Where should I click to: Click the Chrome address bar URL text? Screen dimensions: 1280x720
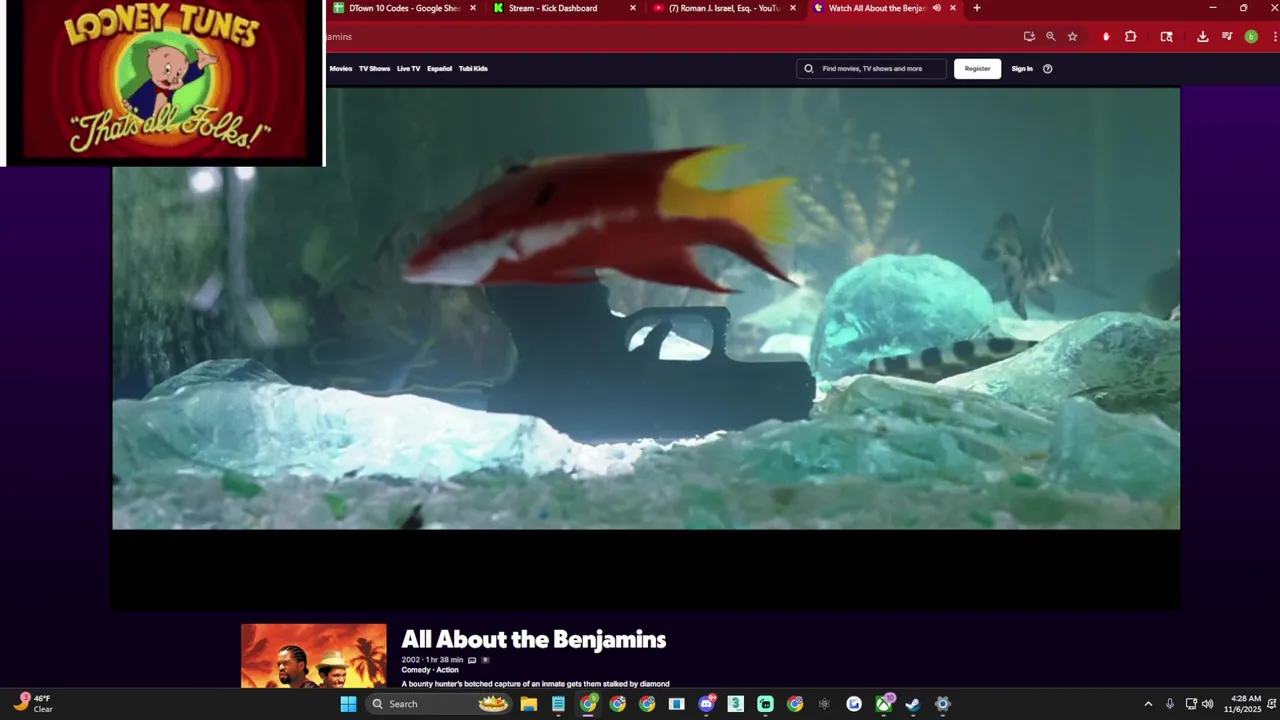pos(338,37)
